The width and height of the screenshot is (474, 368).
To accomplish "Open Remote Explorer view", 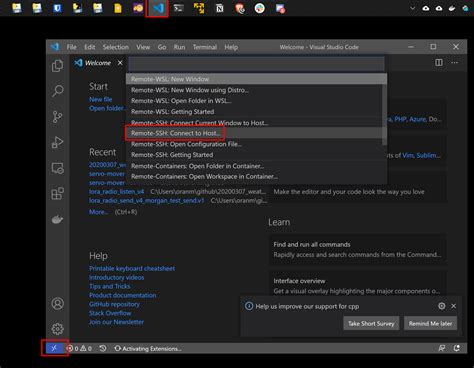I will pyautogui.click(x=57, y=168).
